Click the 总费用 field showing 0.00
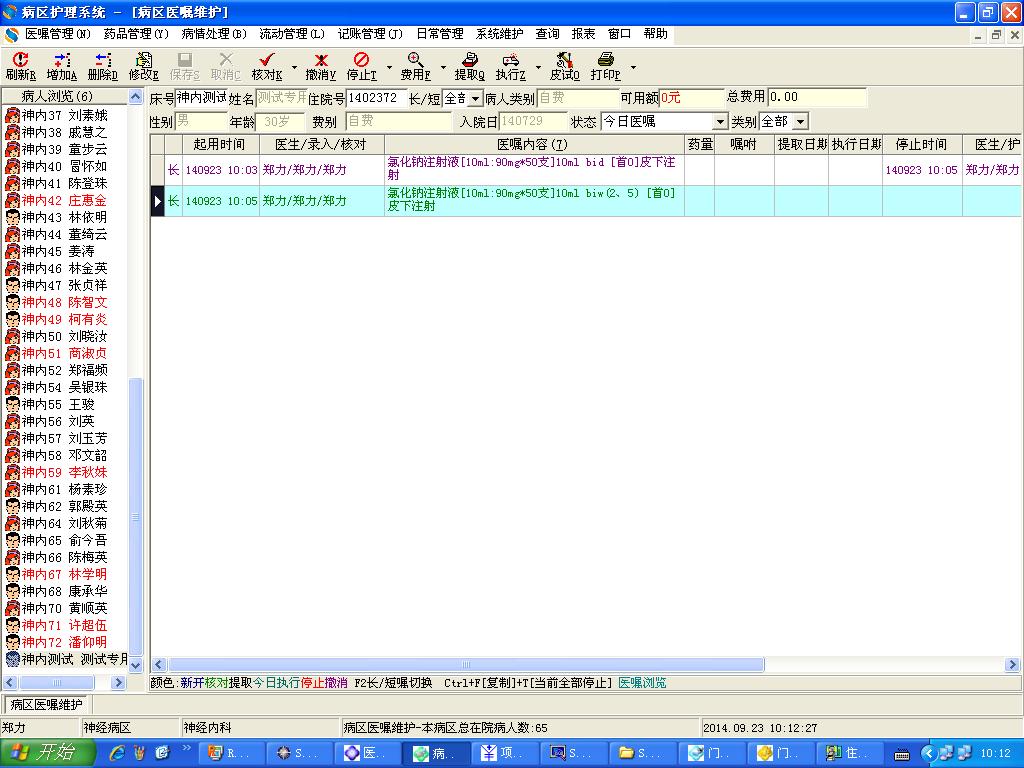The height and width of the screenshot is (768, 1024). 817,97
